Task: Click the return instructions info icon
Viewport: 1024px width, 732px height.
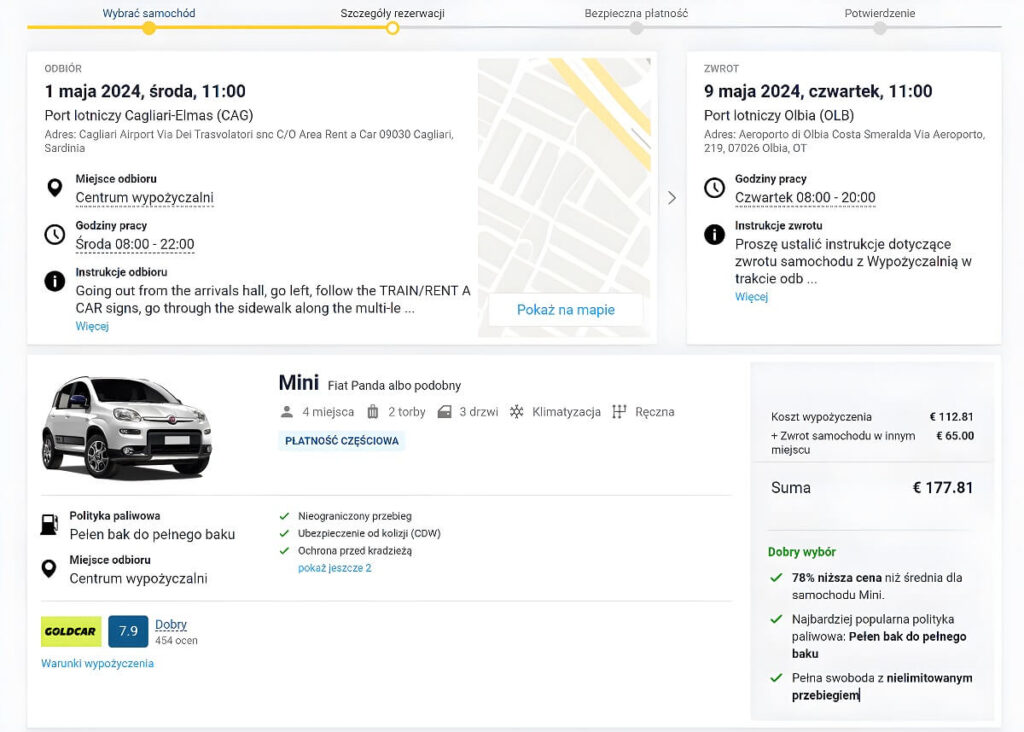Action: pos(714,235)
